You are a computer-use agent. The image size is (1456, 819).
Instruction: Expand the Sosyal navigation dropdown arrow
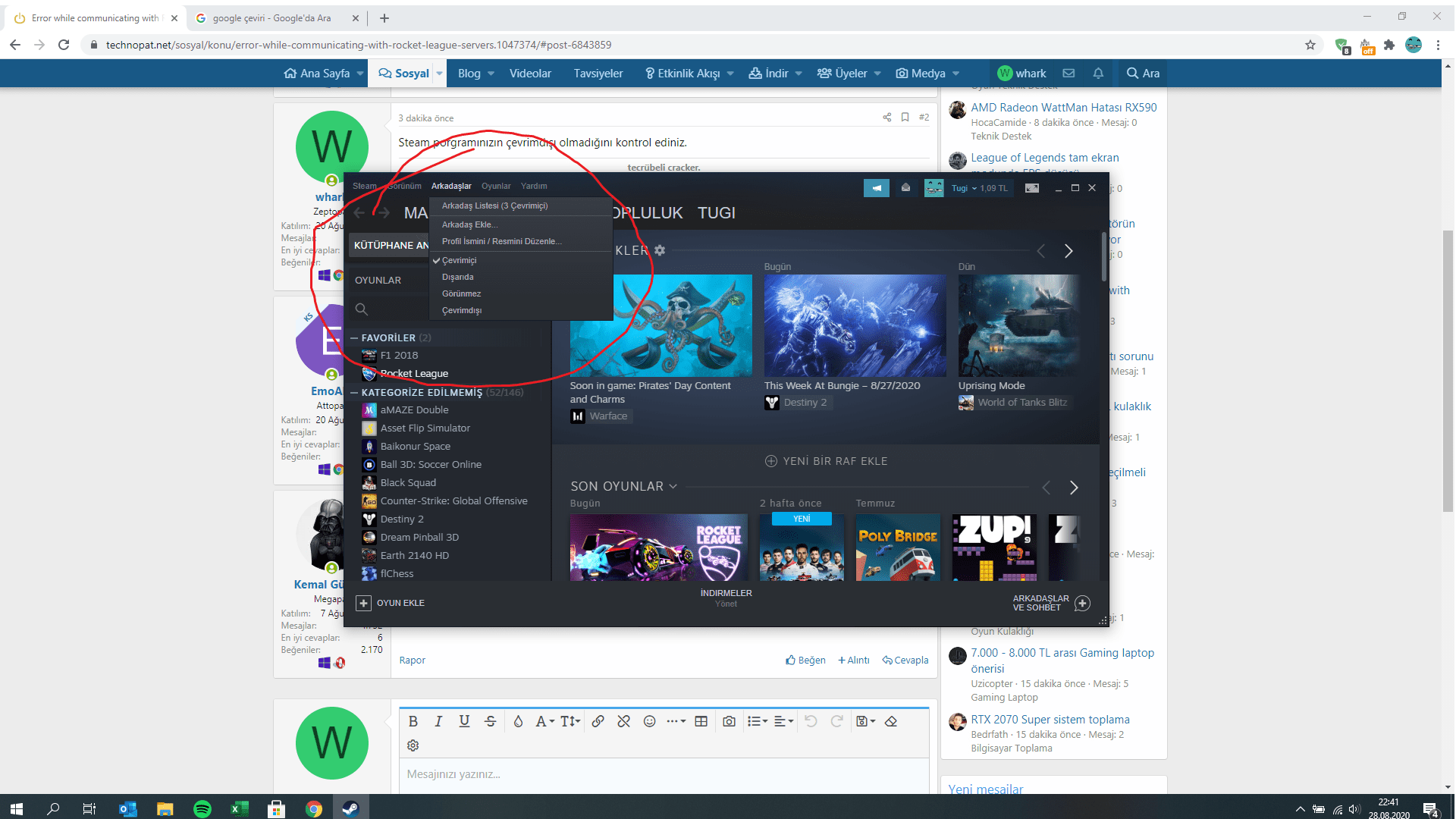[439, 74]
